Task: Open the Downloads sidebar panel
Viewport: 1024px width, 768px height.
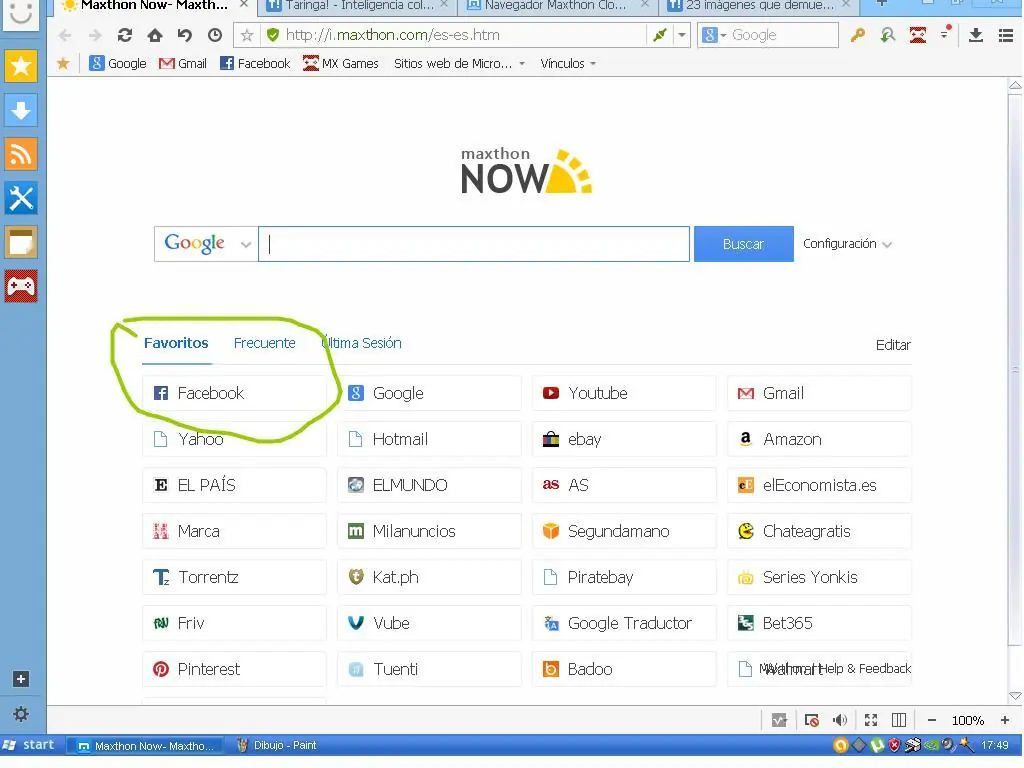Action: click(x=21, y=110)
